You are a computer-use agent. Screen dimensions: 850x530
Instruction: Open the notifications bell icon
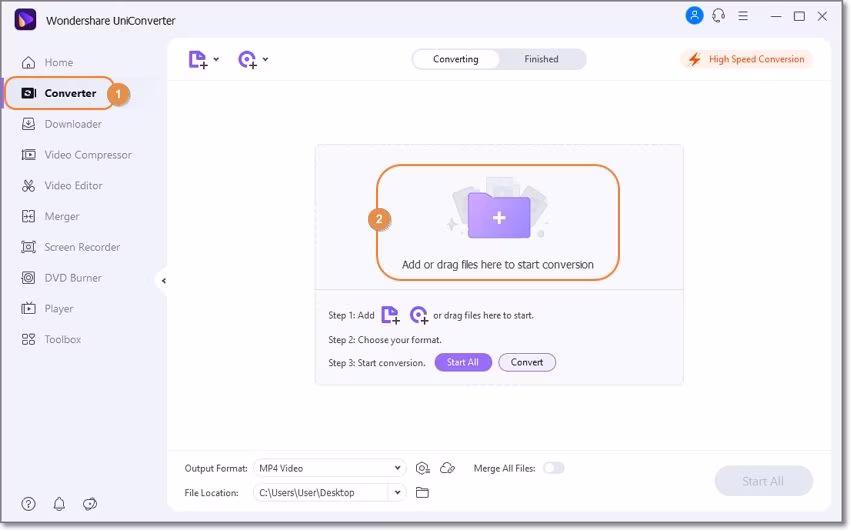point(59,504)
